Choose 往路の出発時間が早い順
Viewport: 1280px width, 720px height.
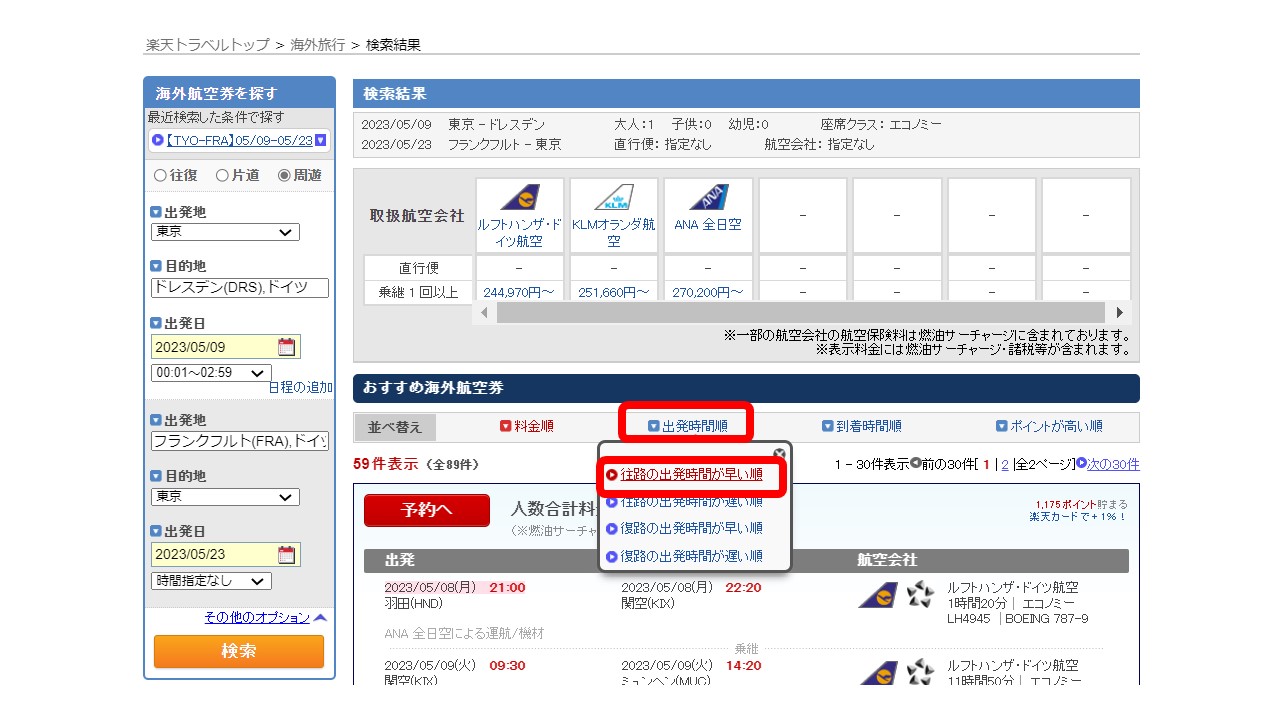pyautogui.click(x=685, y=474)
